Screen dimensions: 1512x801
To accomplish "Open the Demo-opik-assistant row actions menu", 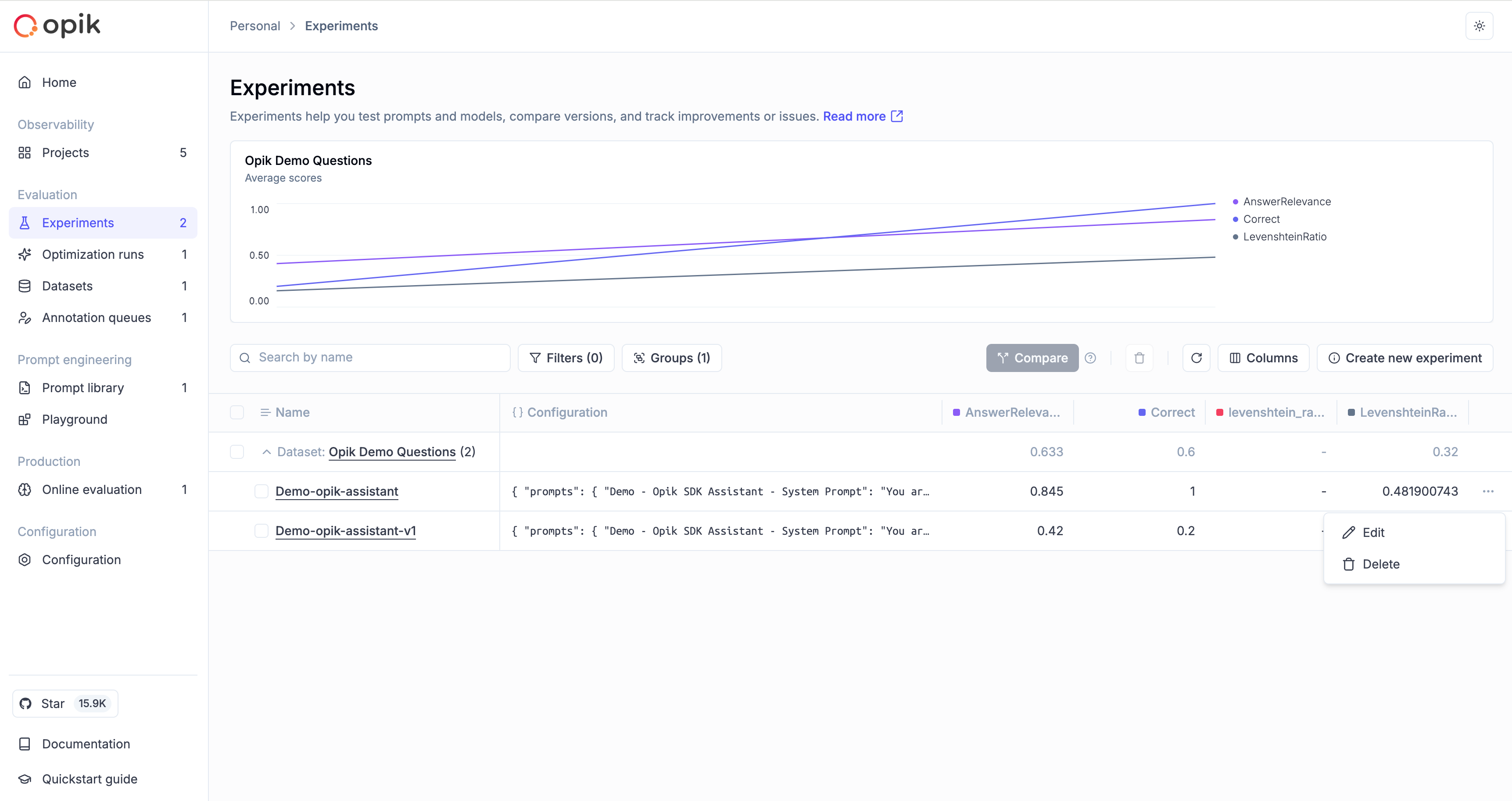I will click(1487, 491).
